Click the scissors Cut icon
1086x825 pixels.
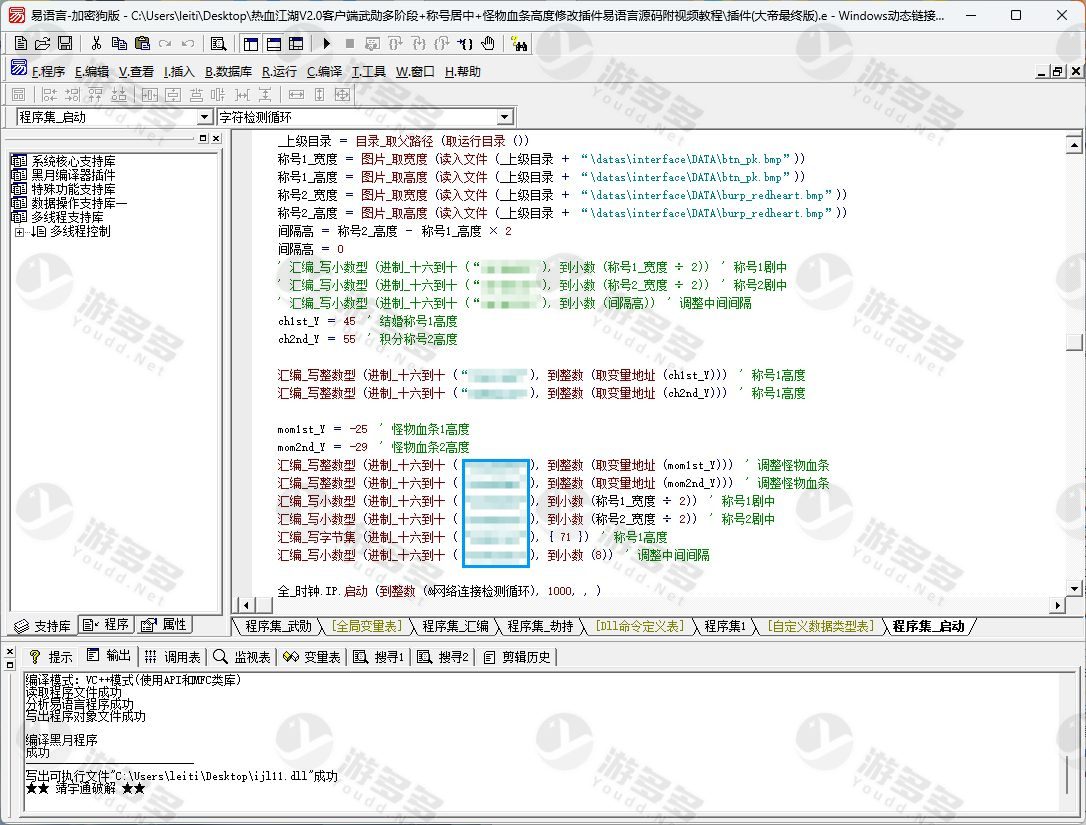coord(96,43)
